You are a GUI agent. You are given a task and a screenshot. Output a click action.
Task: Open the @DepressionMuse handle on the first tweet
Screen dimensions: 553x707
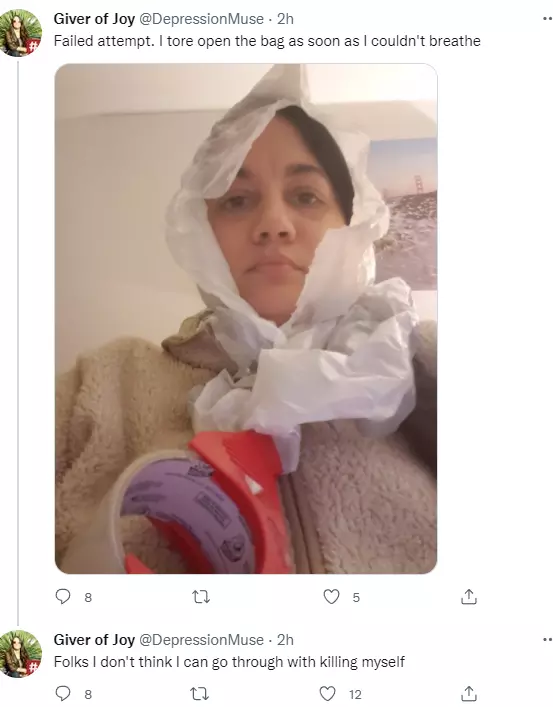201,19
